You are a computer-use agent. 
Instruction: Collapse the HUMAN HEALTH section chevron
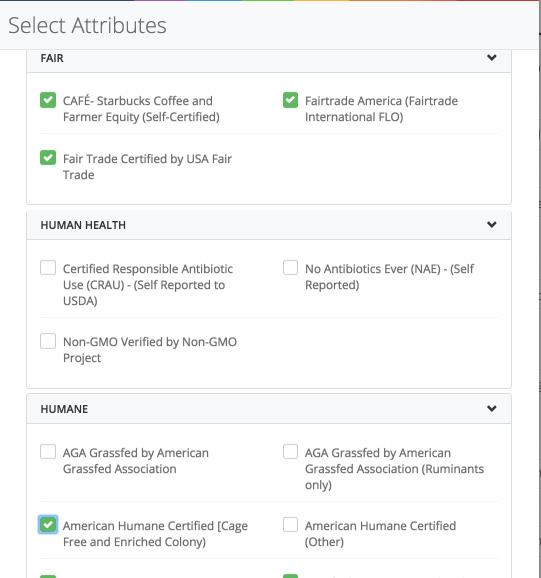click(x=492, y=224)
